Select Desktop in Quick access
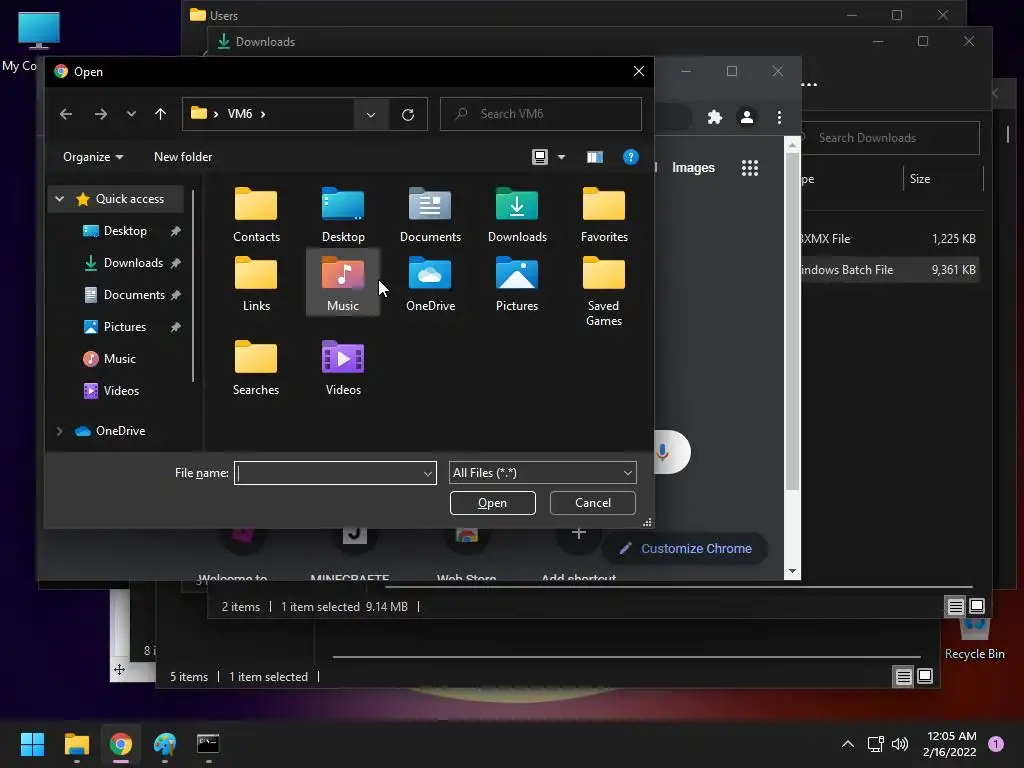The width and height of the screenshot is (1024, 768). [x=124, y=231]
